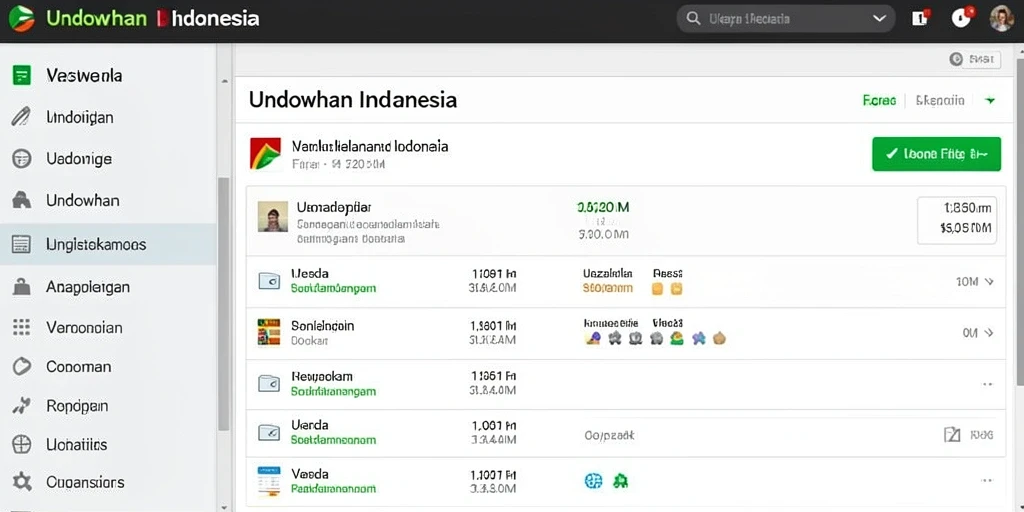The width and height of the screenshot is (1024, 512).
Task: Click the tag icon beside Cooooman
Action: [22, 366]
